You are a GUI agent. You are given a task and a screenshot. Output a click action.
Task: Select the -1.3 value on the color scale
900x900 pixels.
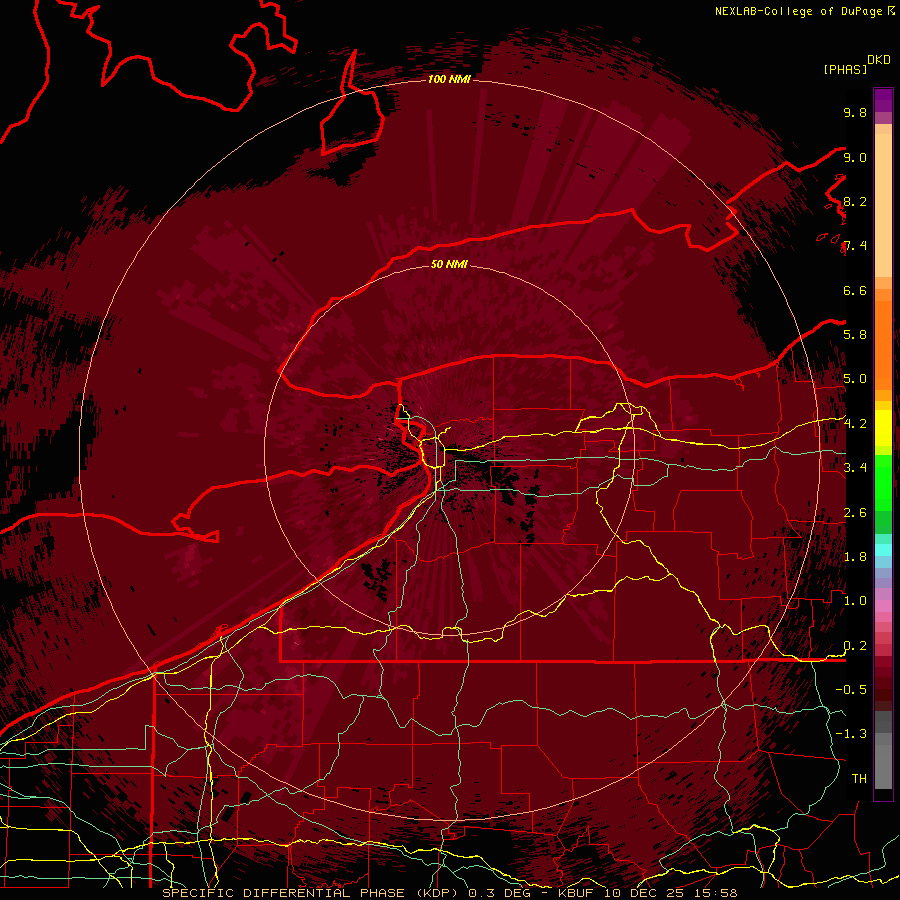851,734
